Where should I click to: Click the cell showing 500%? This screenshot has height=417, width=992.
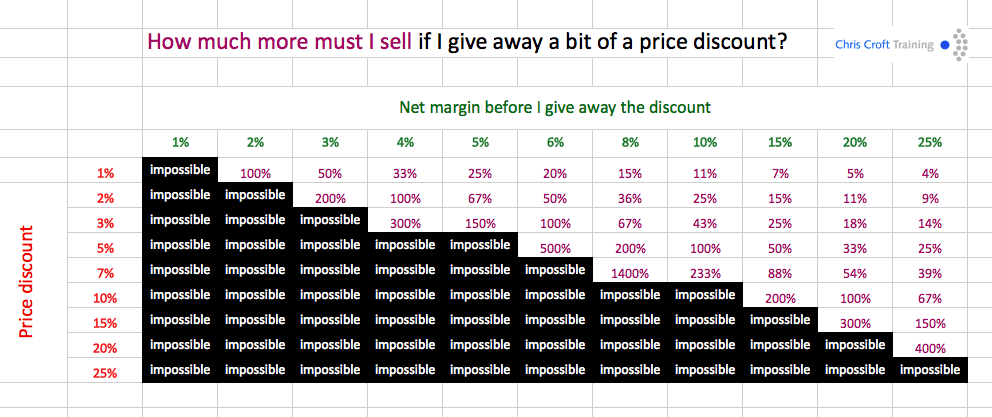(x=555, y=246)
